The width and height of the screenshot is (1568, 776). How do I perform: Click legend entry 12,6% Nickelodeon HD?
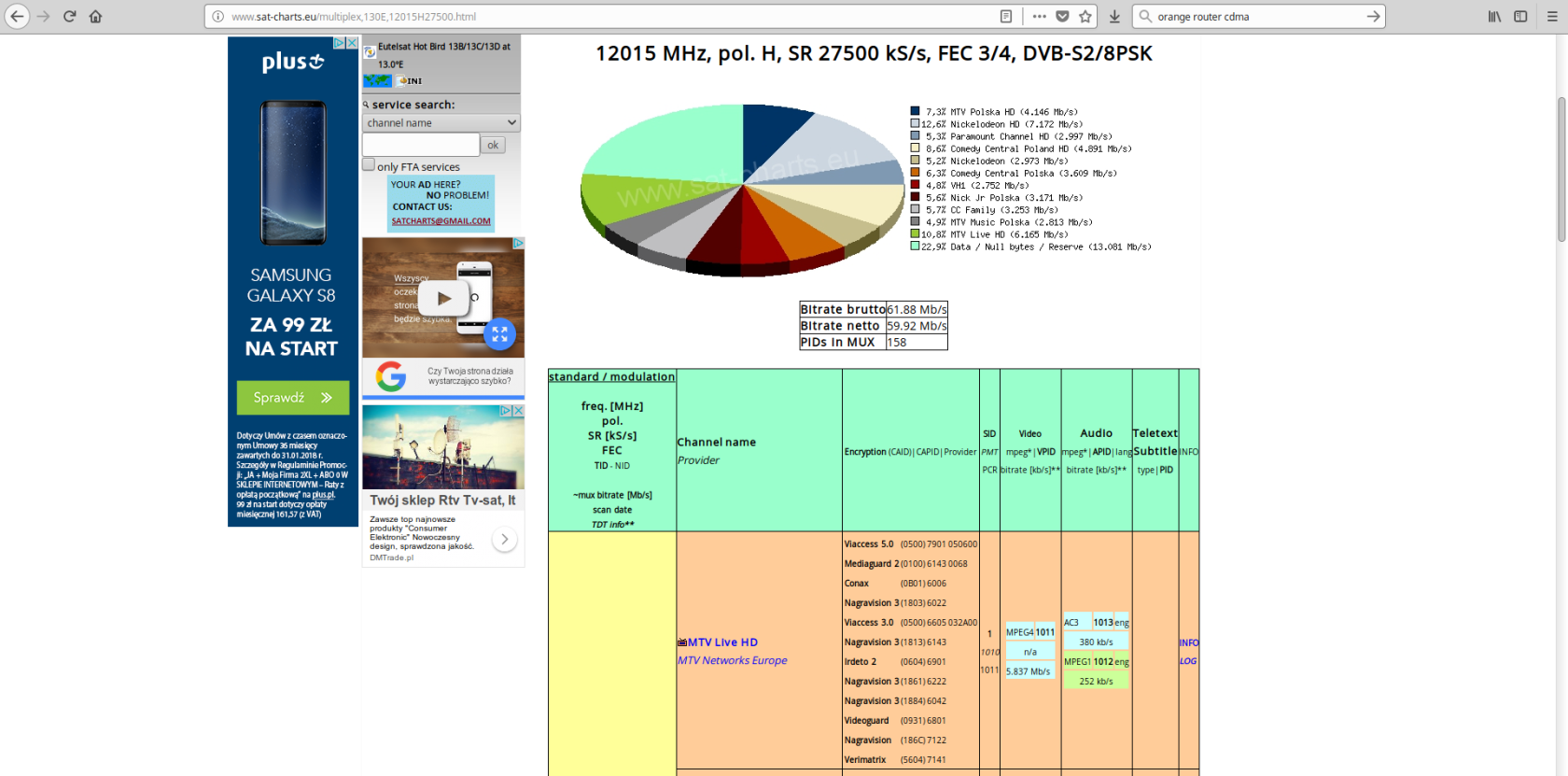coord(997,123)
